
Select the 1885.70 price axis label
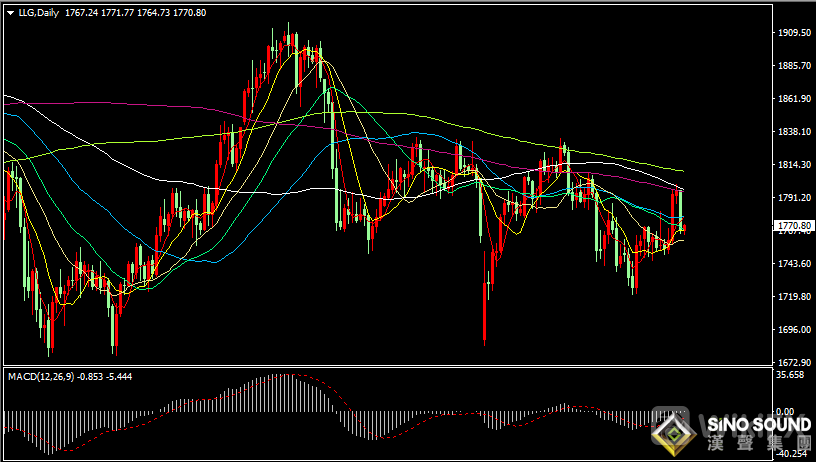(x=795, y=66)
